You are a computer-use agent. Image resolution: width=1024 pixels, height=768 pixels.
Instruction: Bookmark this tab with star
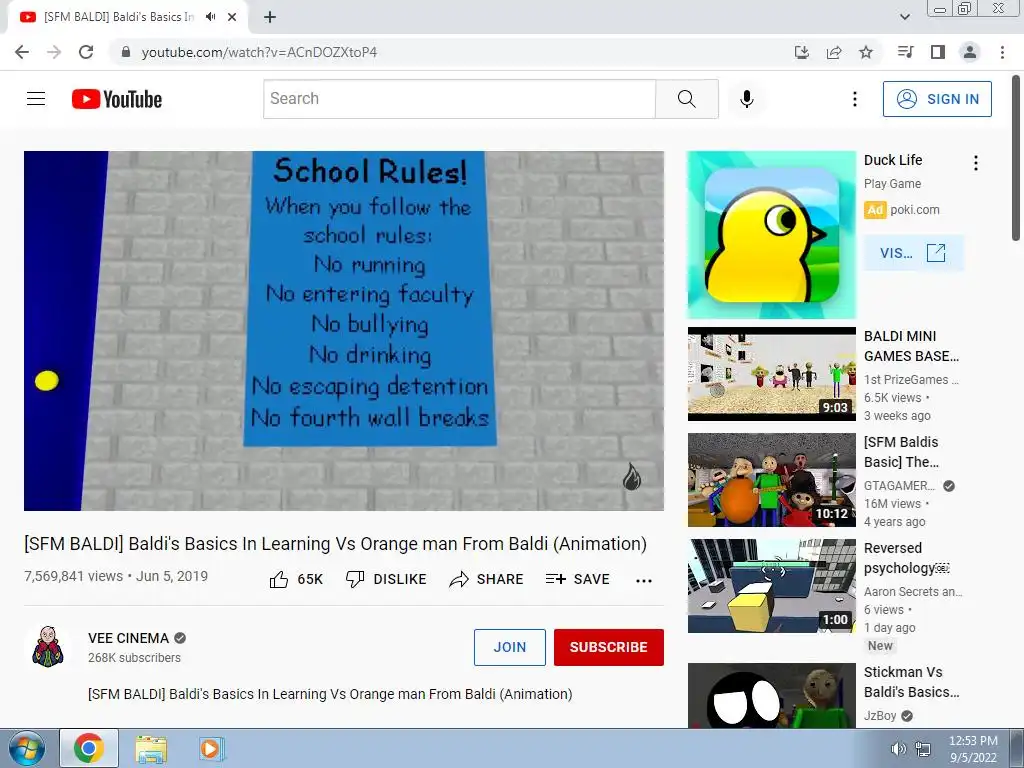click(x=866, y=52)
